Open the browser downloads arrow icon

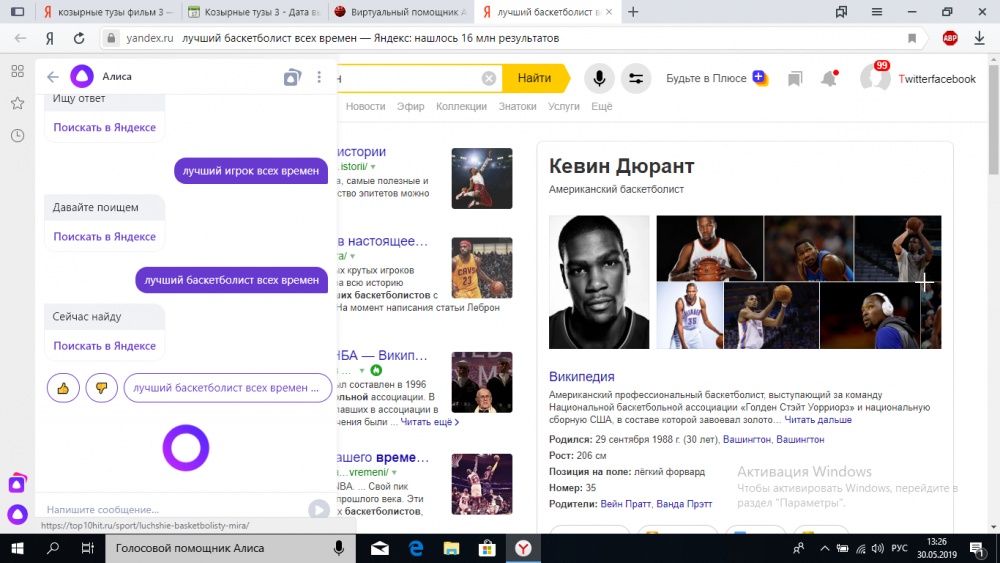(x=980, y=38)
